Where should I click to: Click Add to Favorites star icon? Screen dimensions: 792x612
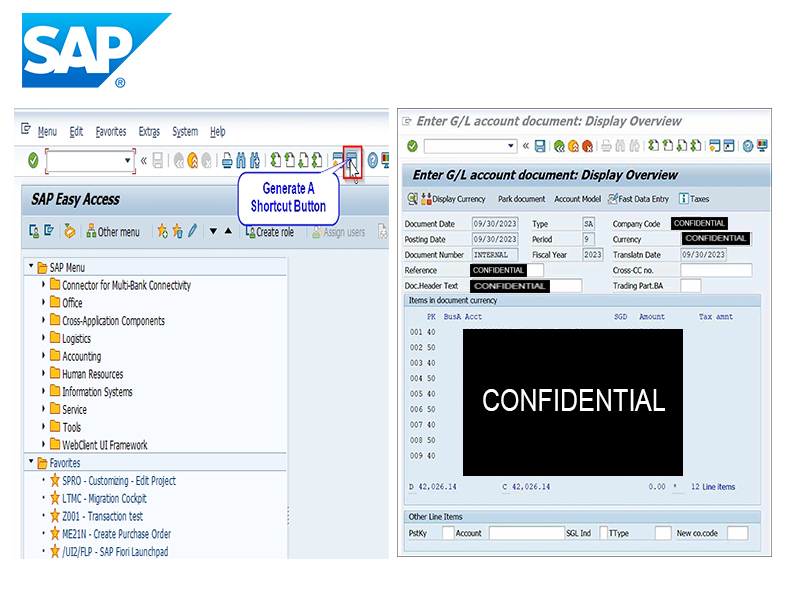point(162,231)
